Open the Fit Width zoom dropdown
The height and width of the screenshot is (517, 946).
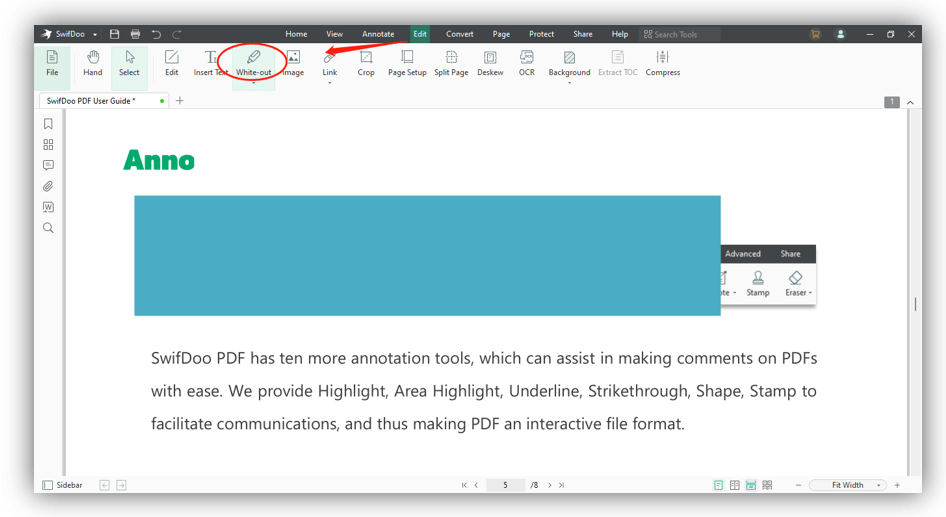(x=848, y=485)
